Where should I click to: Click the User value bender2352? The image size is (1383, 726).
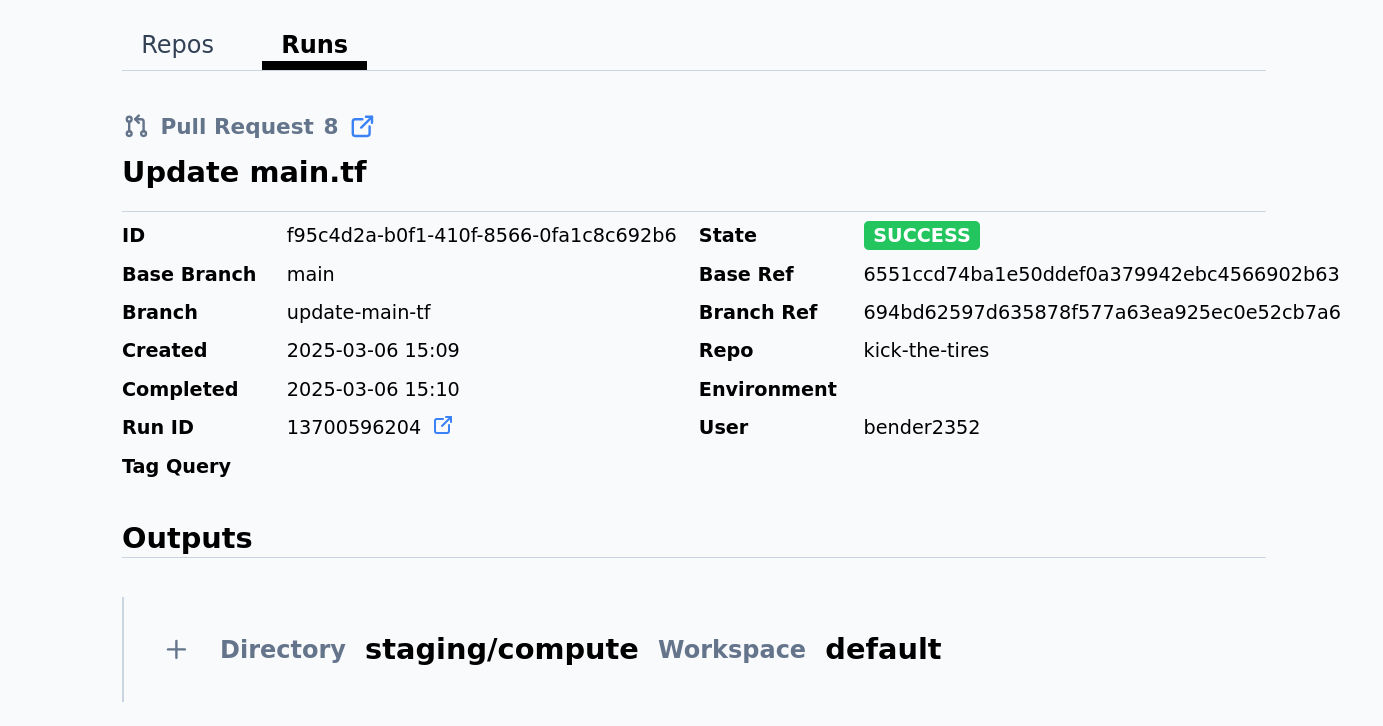[x=922, y=428]
